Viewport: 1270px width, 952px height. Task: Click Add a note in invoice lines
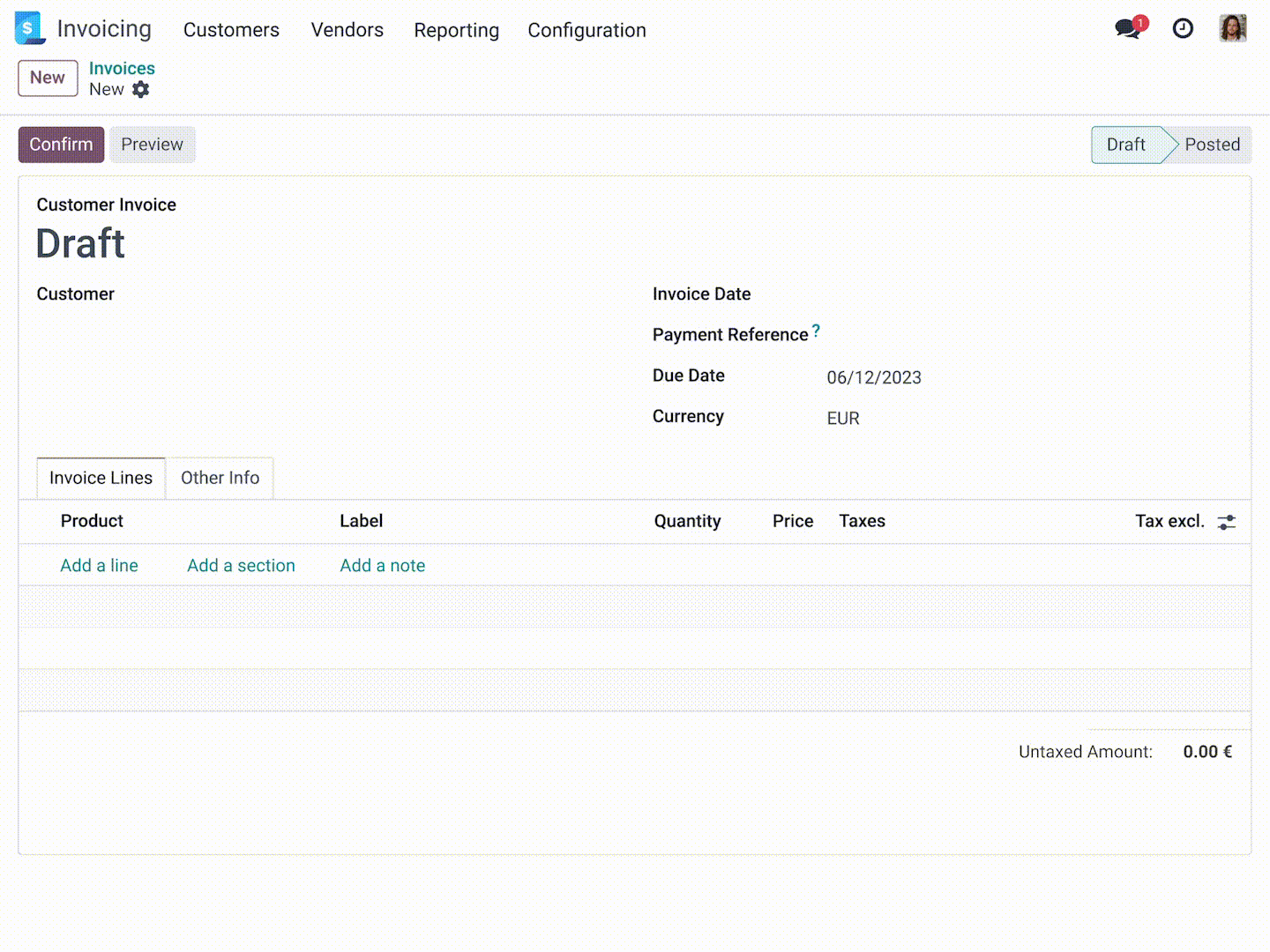coord(382,565)
